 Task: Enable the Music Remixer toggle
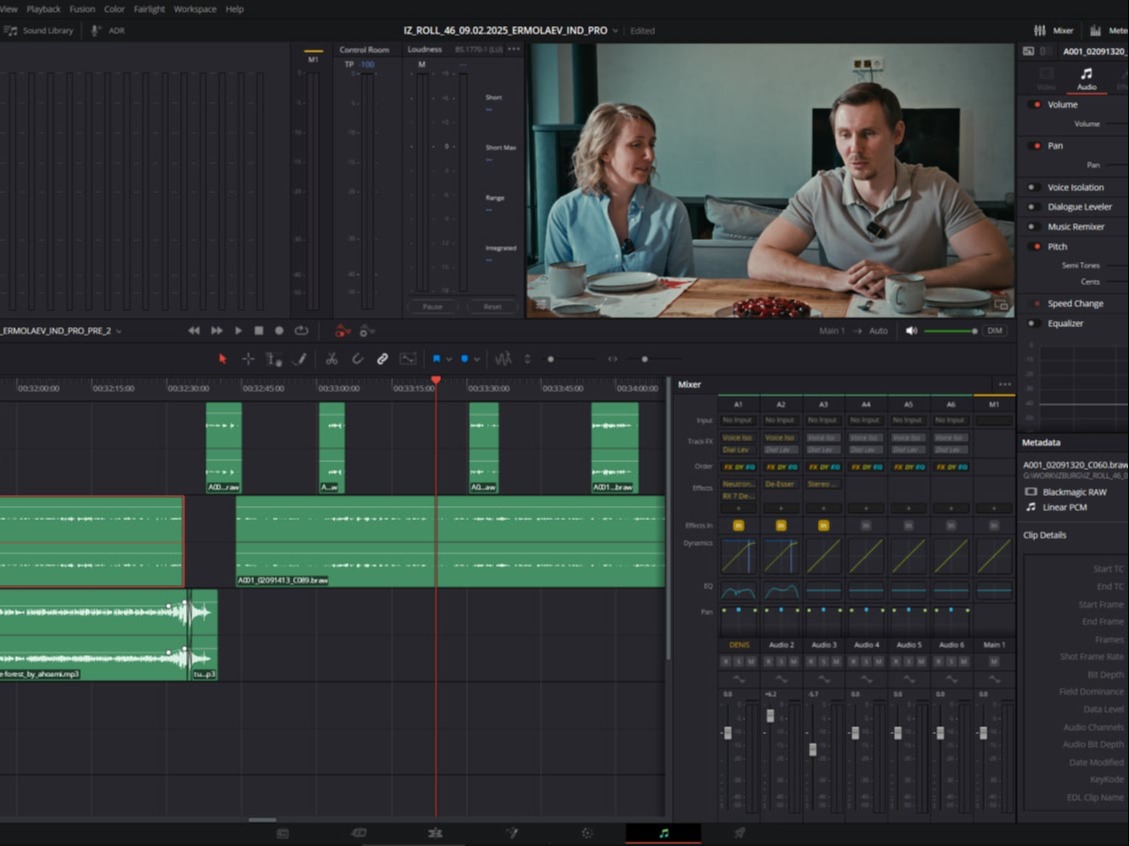pyautogui.click(x=1033, y=227)
